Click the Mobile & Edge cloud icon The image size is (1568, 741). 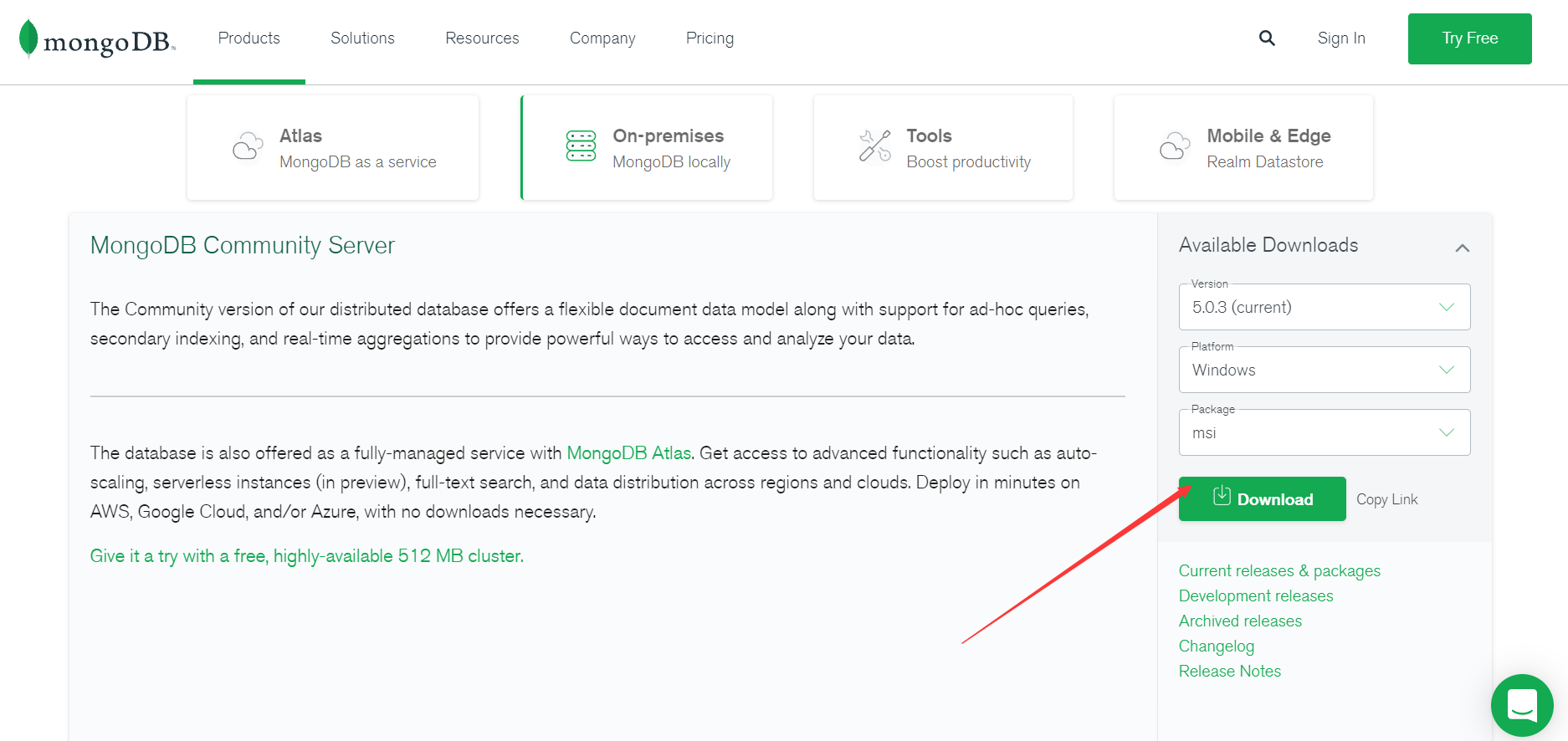coord(1175,146)
